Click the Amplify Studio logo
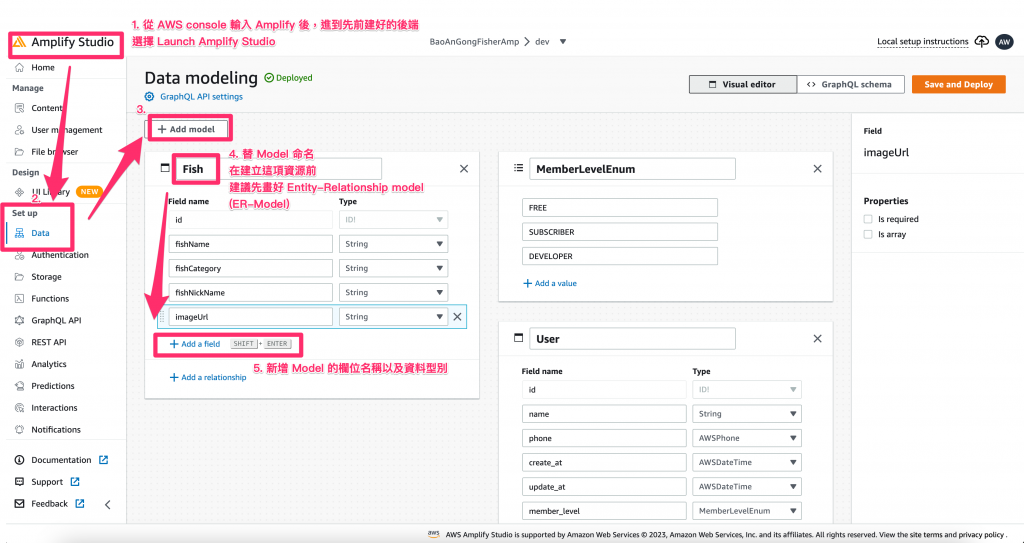Screen dimensions: 1024x543 pos(20,42)
